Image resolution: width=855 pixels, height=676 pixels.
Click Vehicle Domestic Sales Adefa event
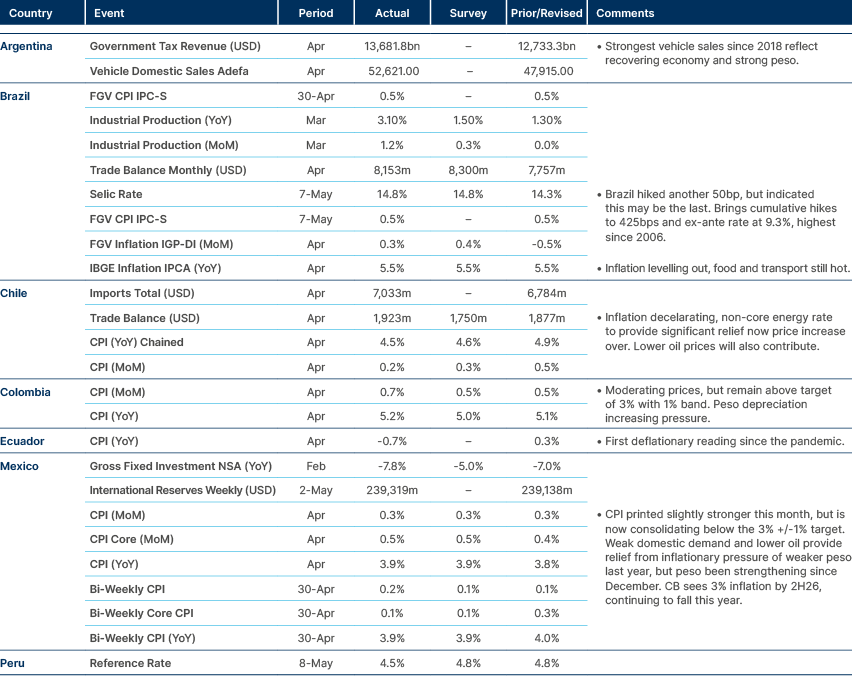pyautogui.click(x=169, y=71)
